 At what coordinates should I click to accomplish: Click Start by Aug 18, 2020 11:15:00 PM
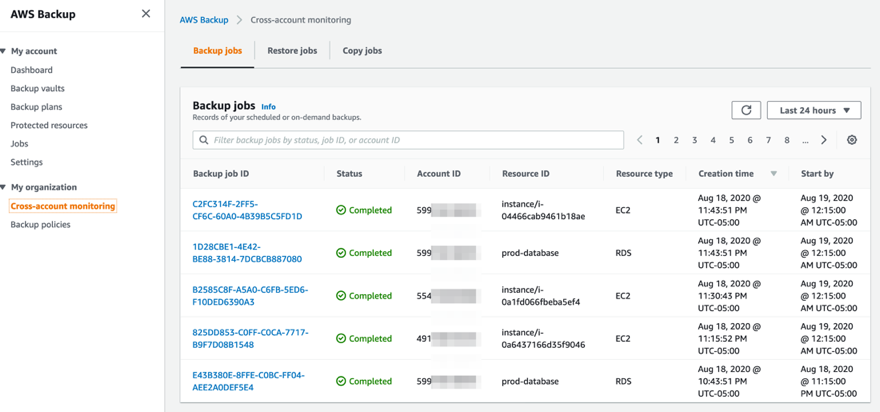click(x=829, y=381)
